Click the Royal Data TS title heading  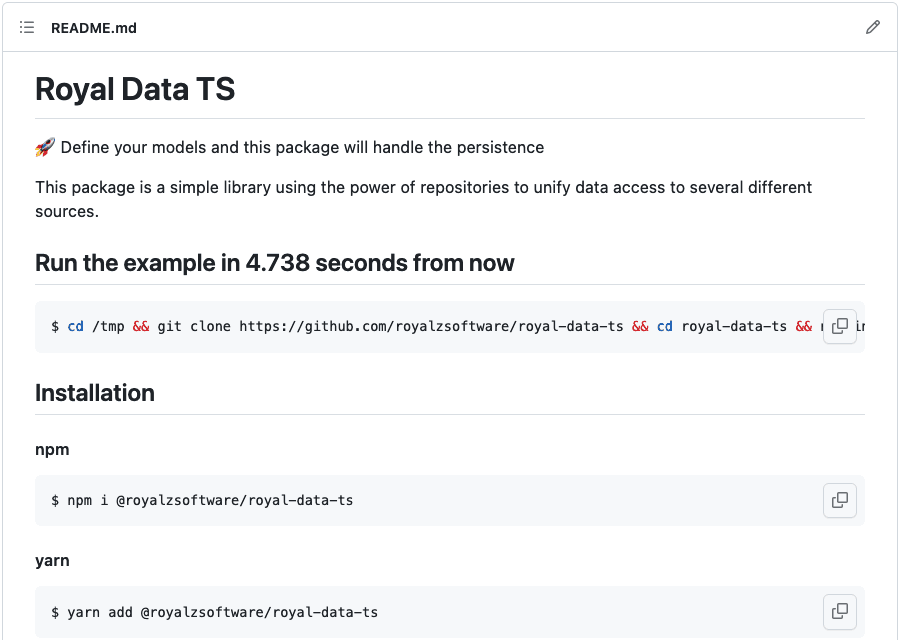click(135, 89)
